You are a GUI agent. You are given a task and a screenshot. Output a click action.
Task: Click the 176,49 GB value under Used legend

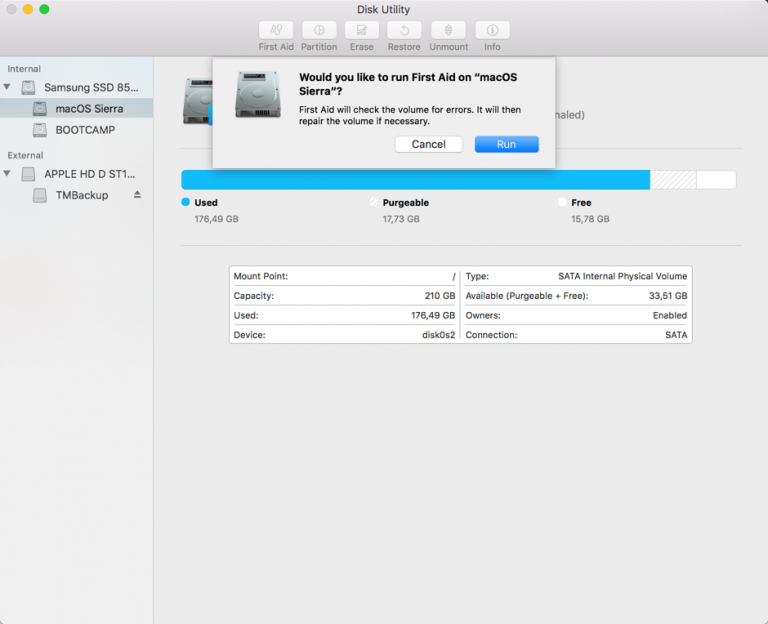click(216, 219)
